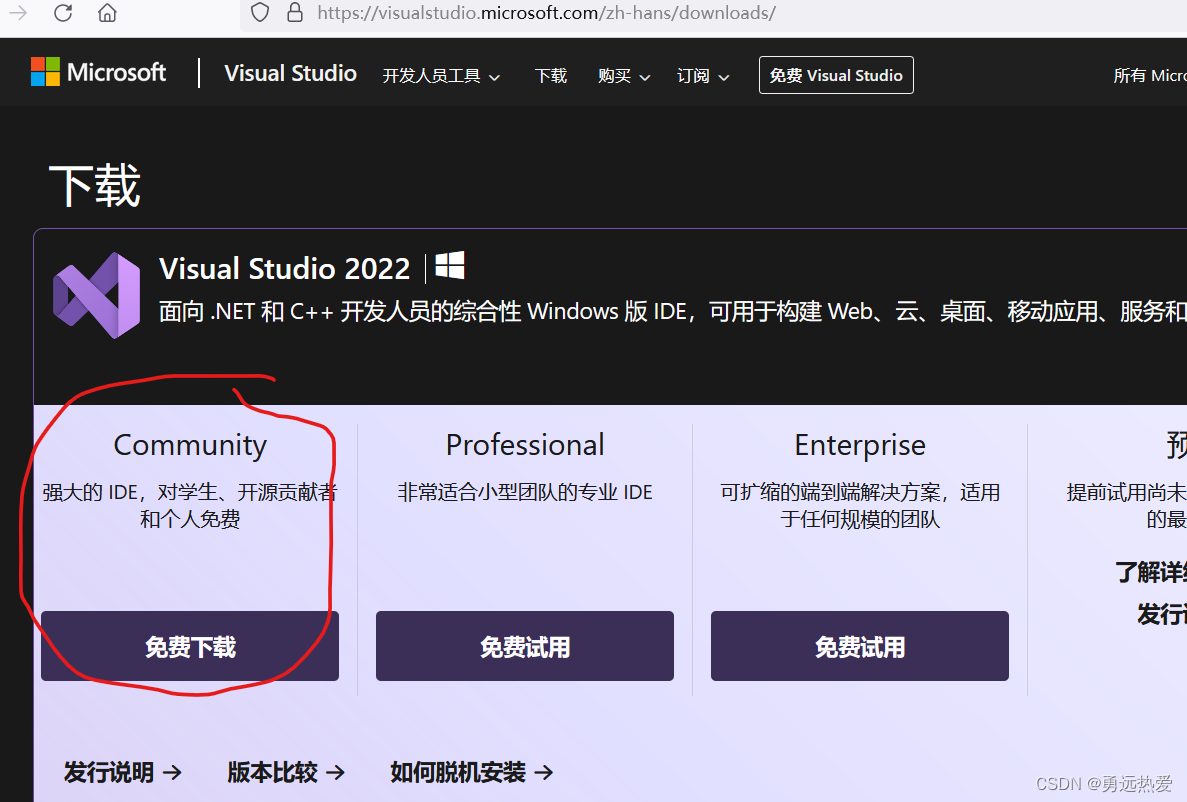Click the 免费试用 button under Enterprise
Screen dimensions: 1187x802
click(x=859, y=646)
